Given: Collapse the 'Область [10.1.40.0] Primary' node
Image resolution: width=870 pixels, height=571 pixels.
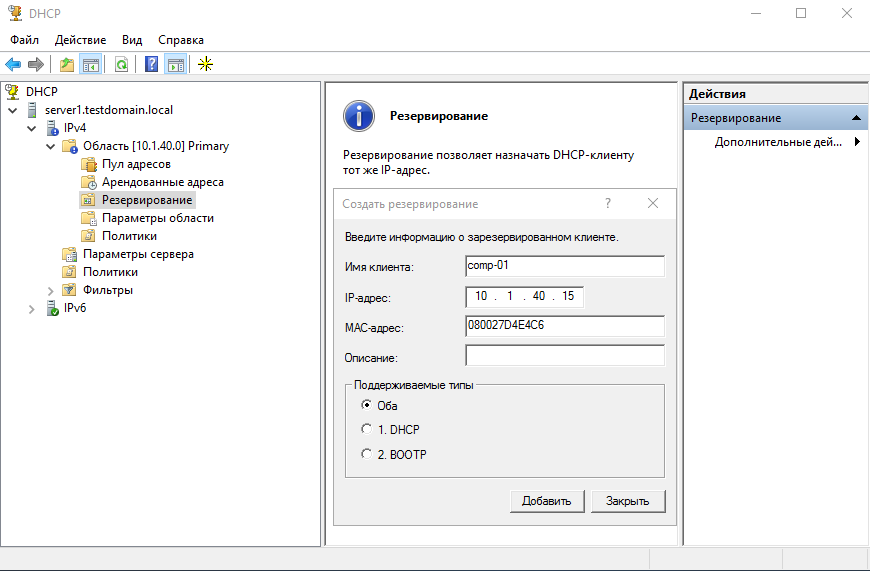Looking at the screenshot, I should tap(51, 146).
